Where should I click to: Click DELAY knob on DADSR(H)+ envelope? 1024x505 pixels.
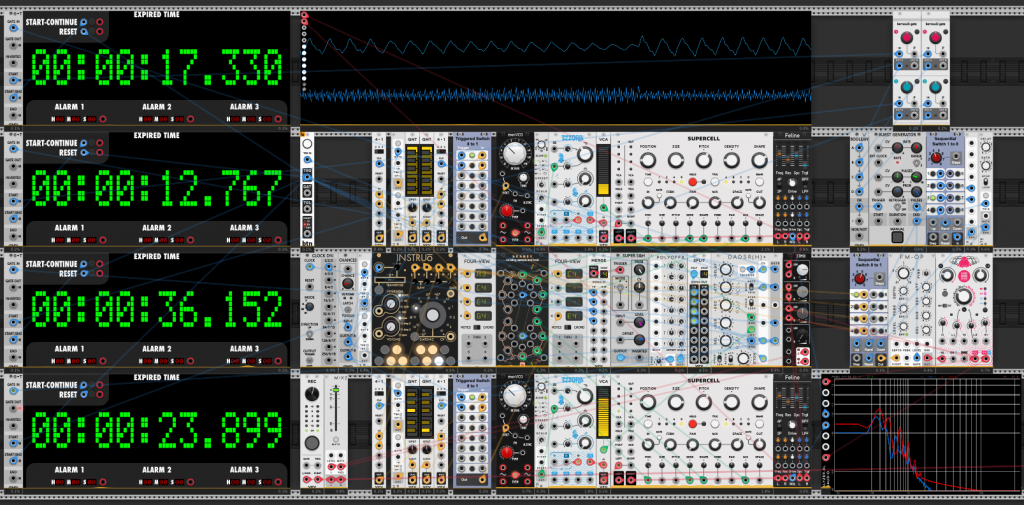[x=726, y=269]
